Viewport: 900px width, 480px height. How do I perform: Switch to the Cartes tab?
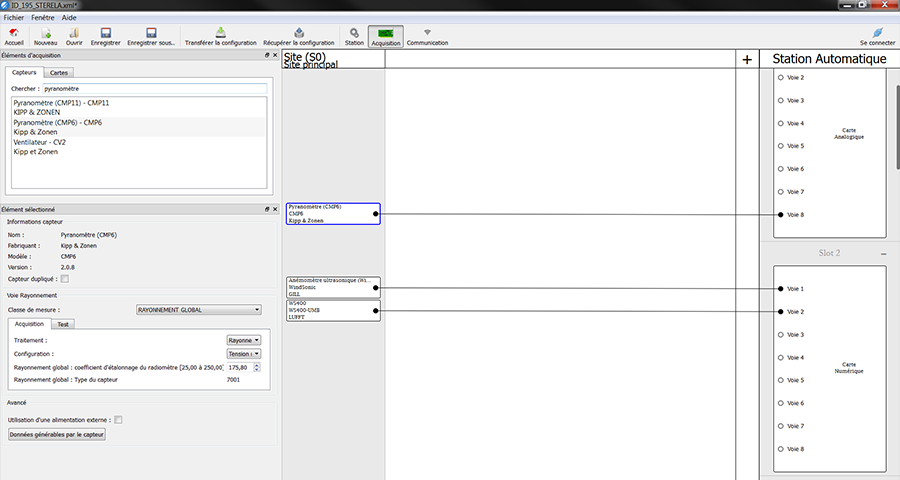59,72
